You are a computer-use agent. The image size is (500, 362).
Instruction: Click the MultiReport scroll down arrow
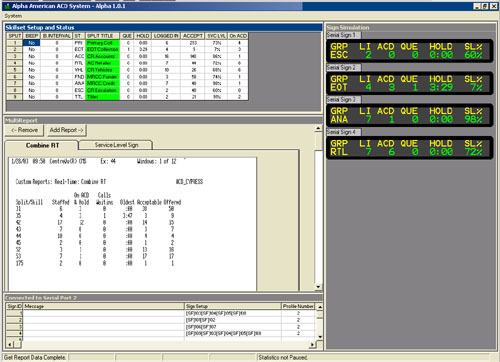click(x=318, y=287)
